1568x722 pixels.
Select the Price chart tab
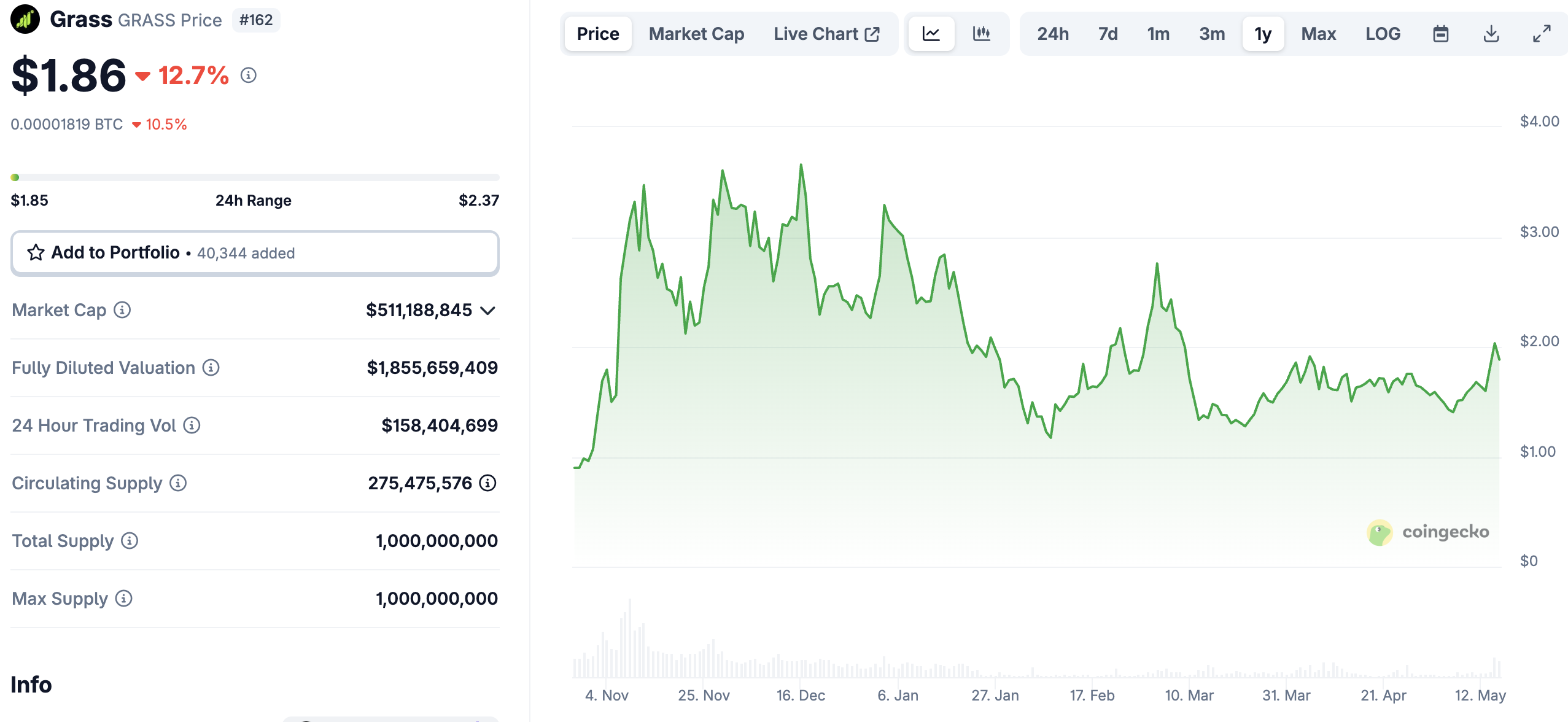598,34
